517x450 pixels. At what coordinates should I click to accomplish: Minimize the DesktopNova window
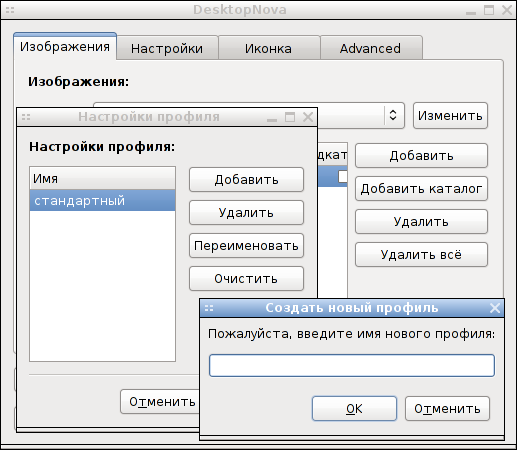tap(471, 13)
